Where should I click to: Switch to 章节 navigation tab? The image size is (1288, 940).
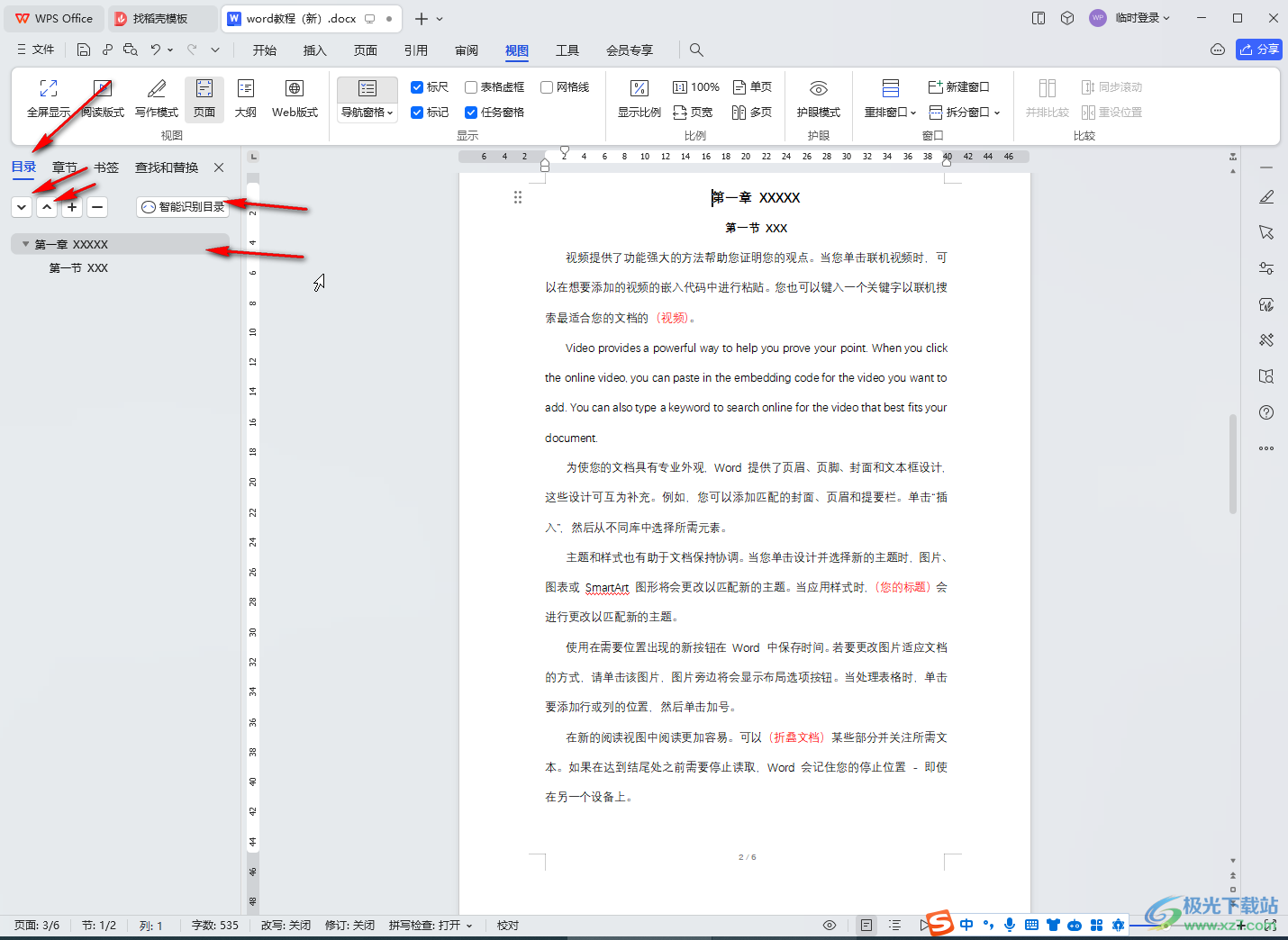coord(65,167)
